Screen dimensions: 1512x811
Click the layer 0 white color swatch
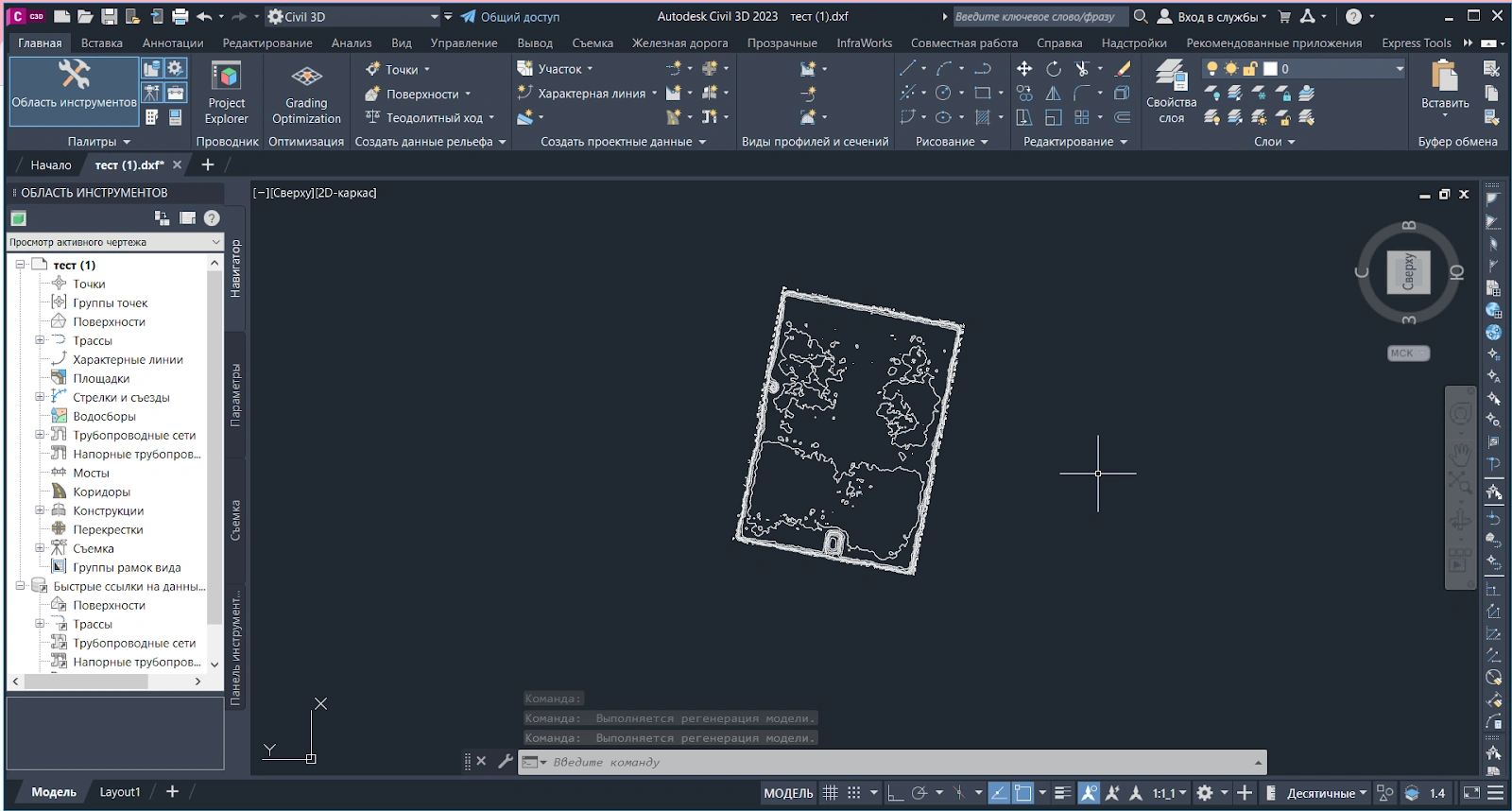[x=1270, y=69]
